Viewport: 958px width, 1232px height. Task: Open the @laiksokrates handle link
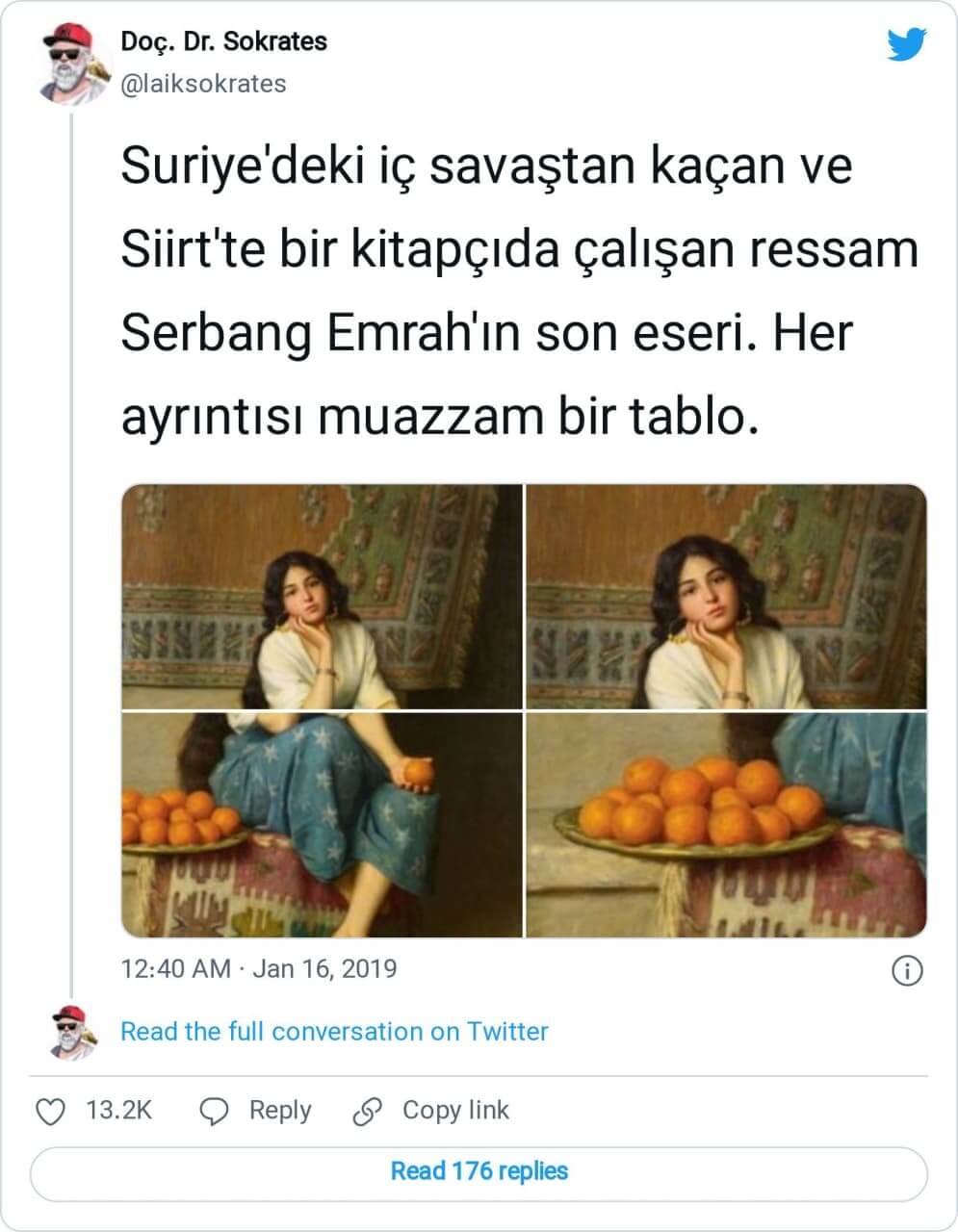coord(203,85)
